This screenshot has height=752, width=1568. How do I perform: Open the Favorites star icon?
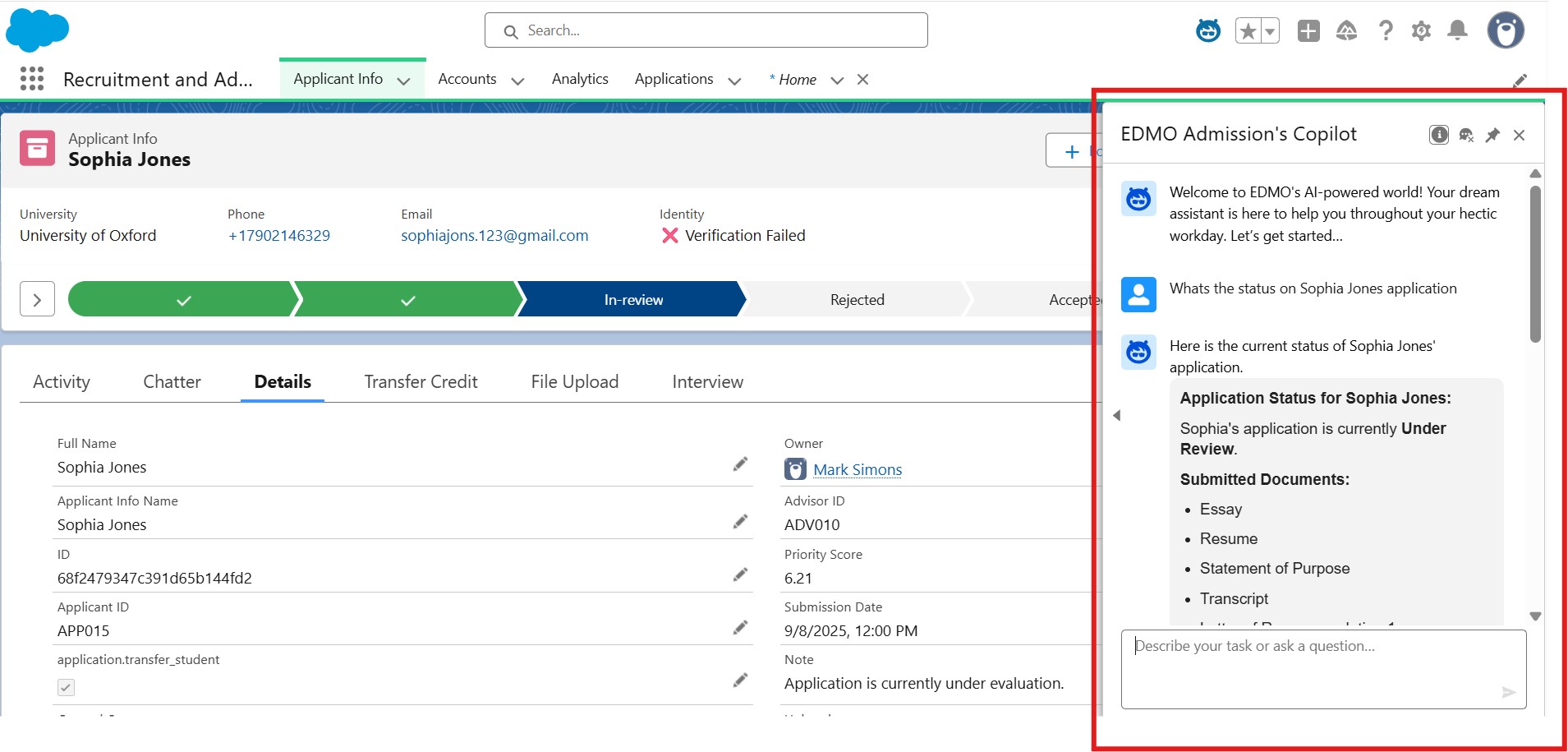pyautogui.click(x=1248, y=31)
